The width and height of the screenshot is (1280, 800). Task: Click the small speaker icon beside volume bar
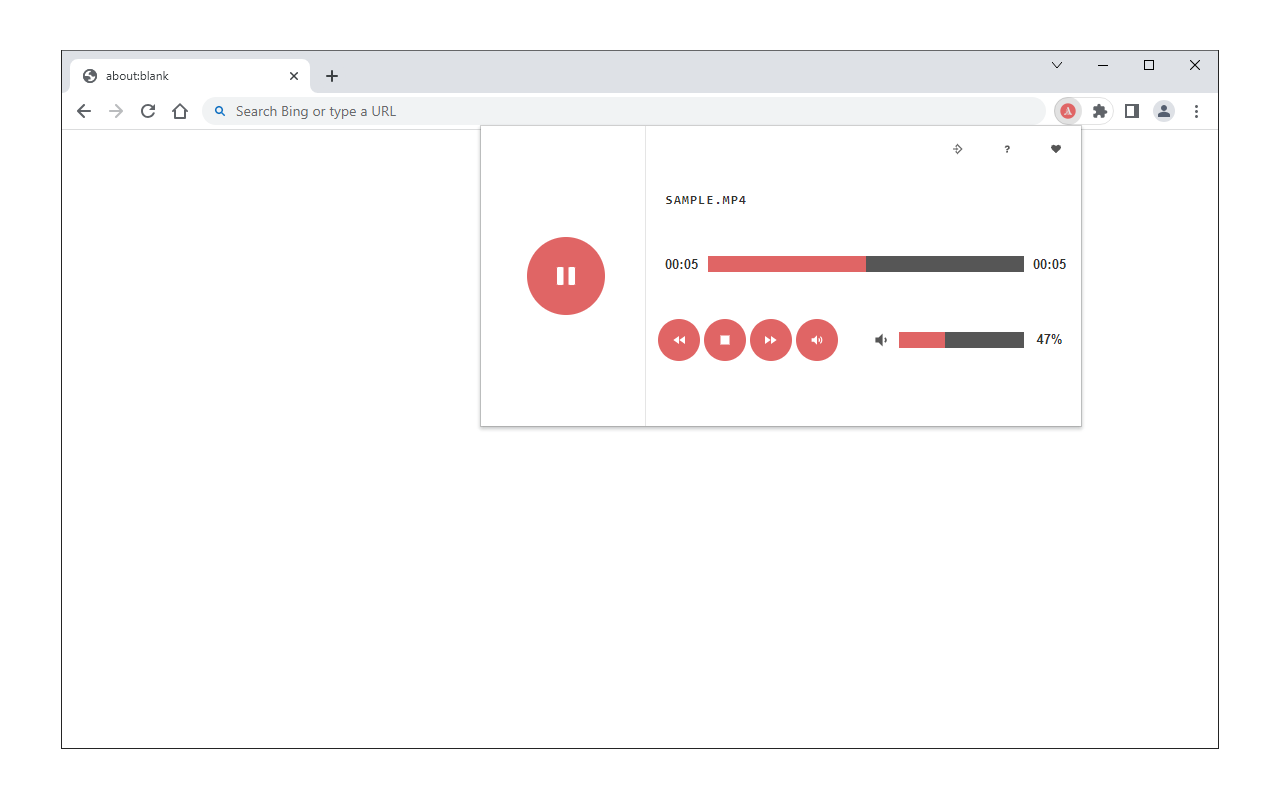tap(881, 340)
